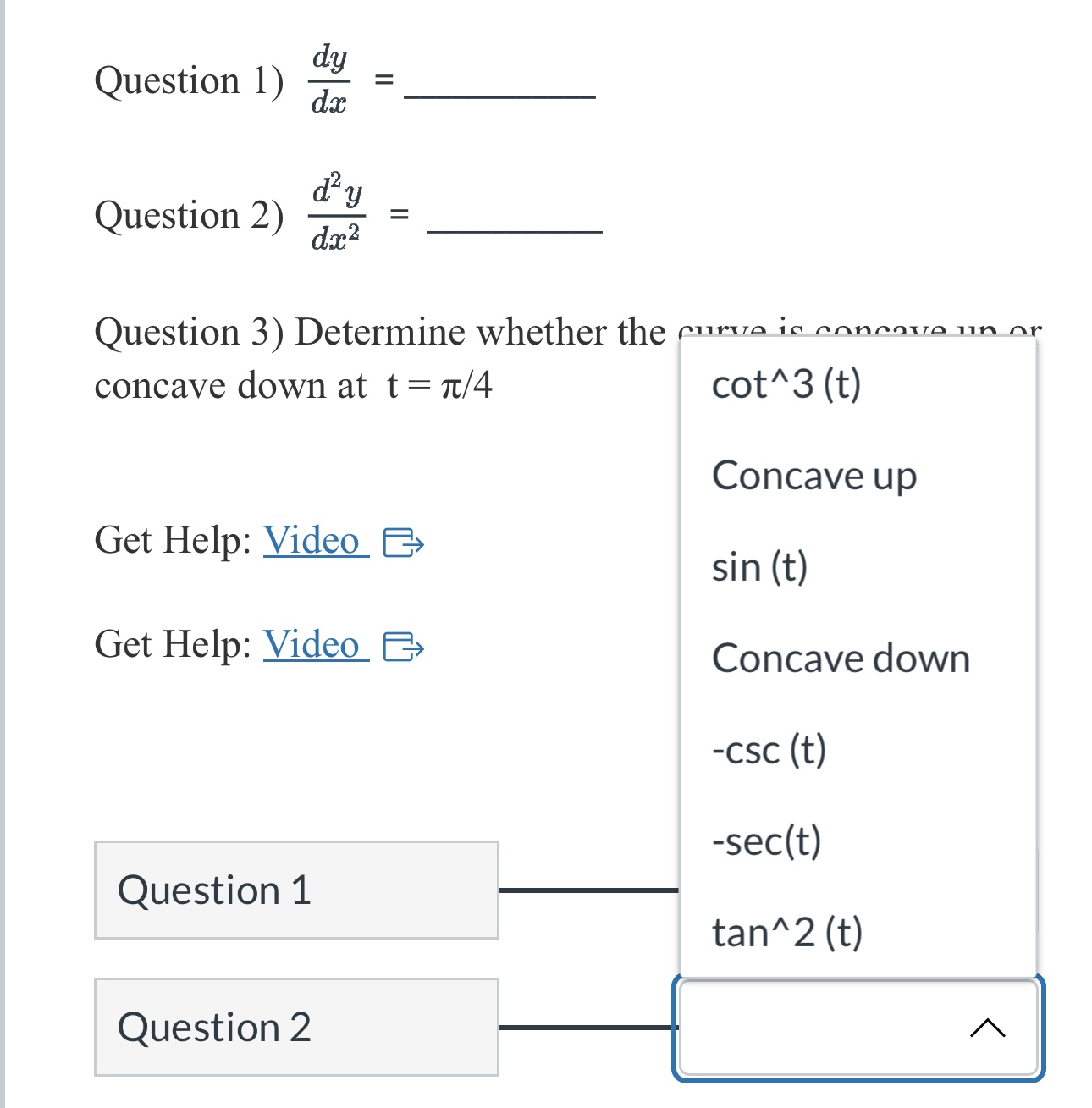Select the tan^2 (t) option

tap(786, 934)
